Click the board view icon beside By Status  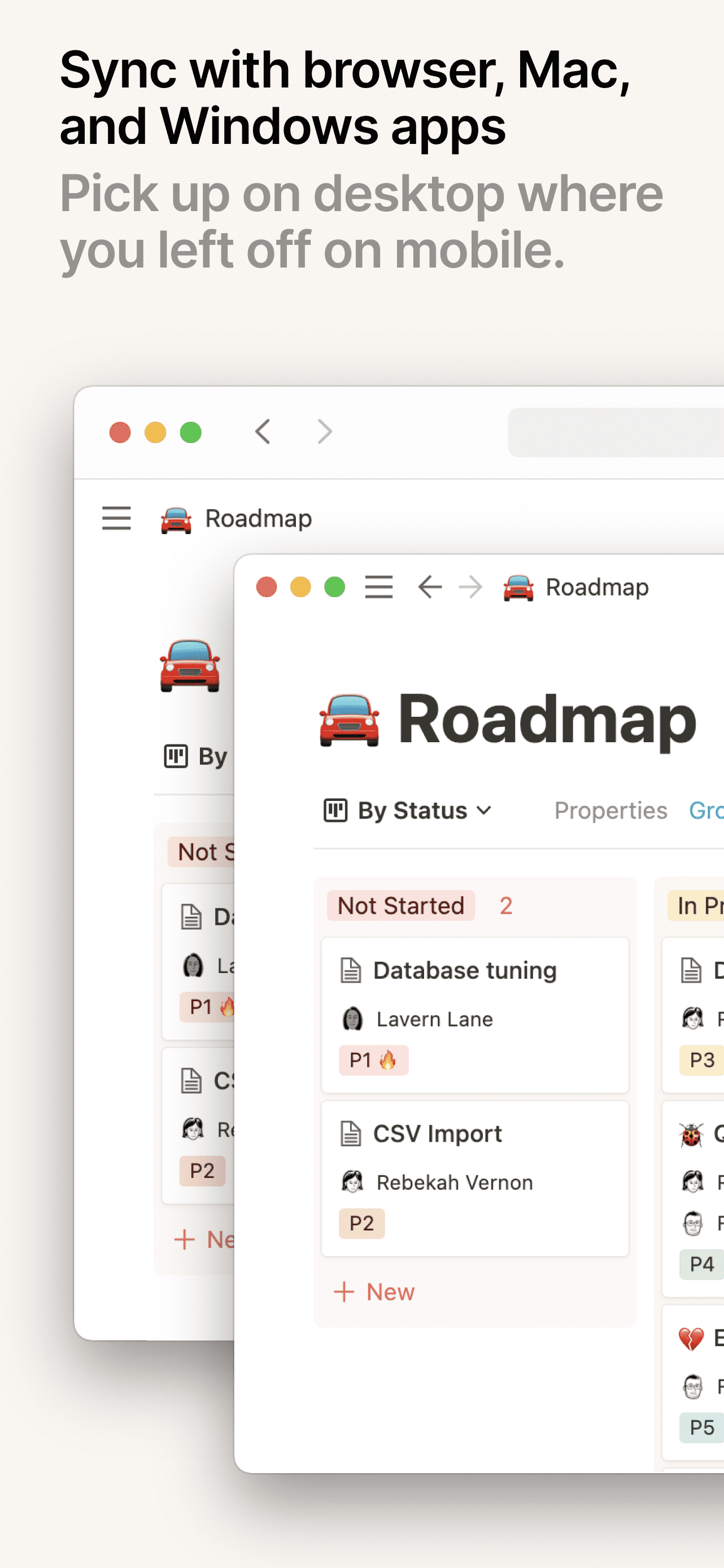point(335,810)
